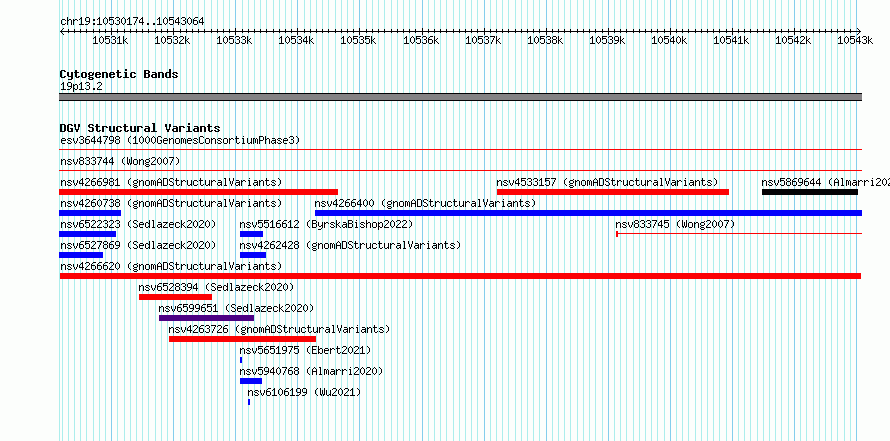Click the 10537k ruler tick label

pyautogui.click(x=482, y=40)
